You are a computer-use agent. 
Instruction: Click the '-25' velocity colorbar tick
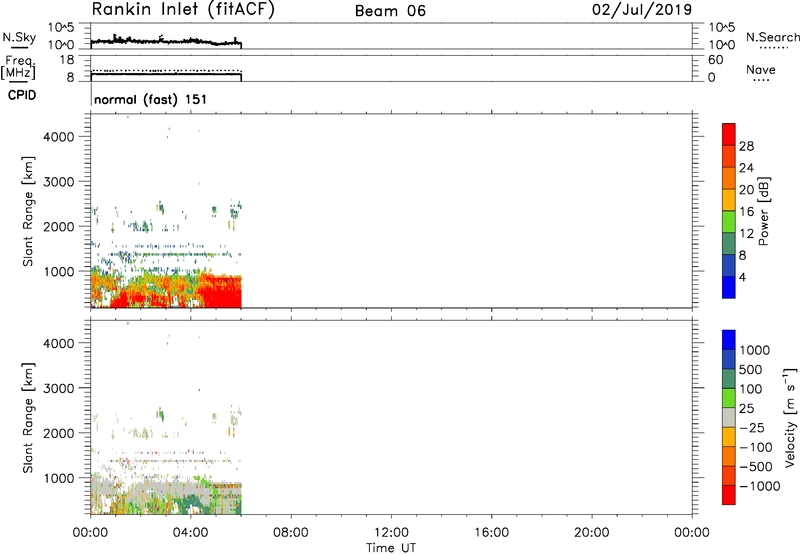point(752,428)
